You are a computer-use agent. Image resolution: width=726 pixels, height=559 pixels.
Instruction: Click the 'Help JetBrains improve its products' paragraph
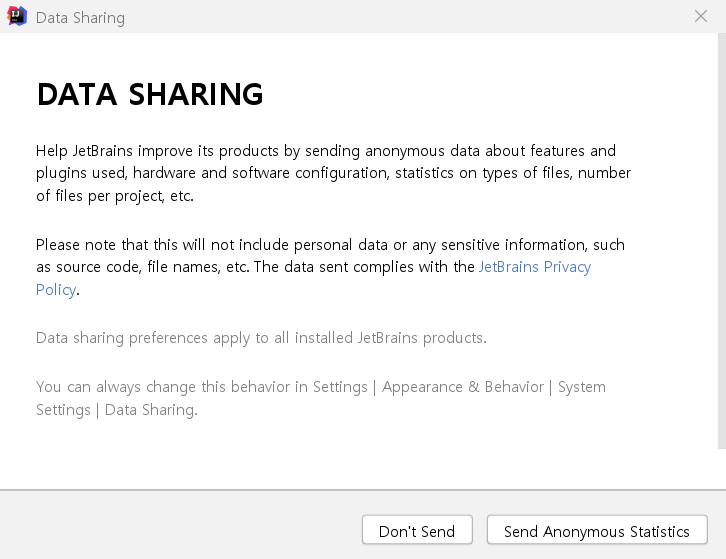coord(333,173)
